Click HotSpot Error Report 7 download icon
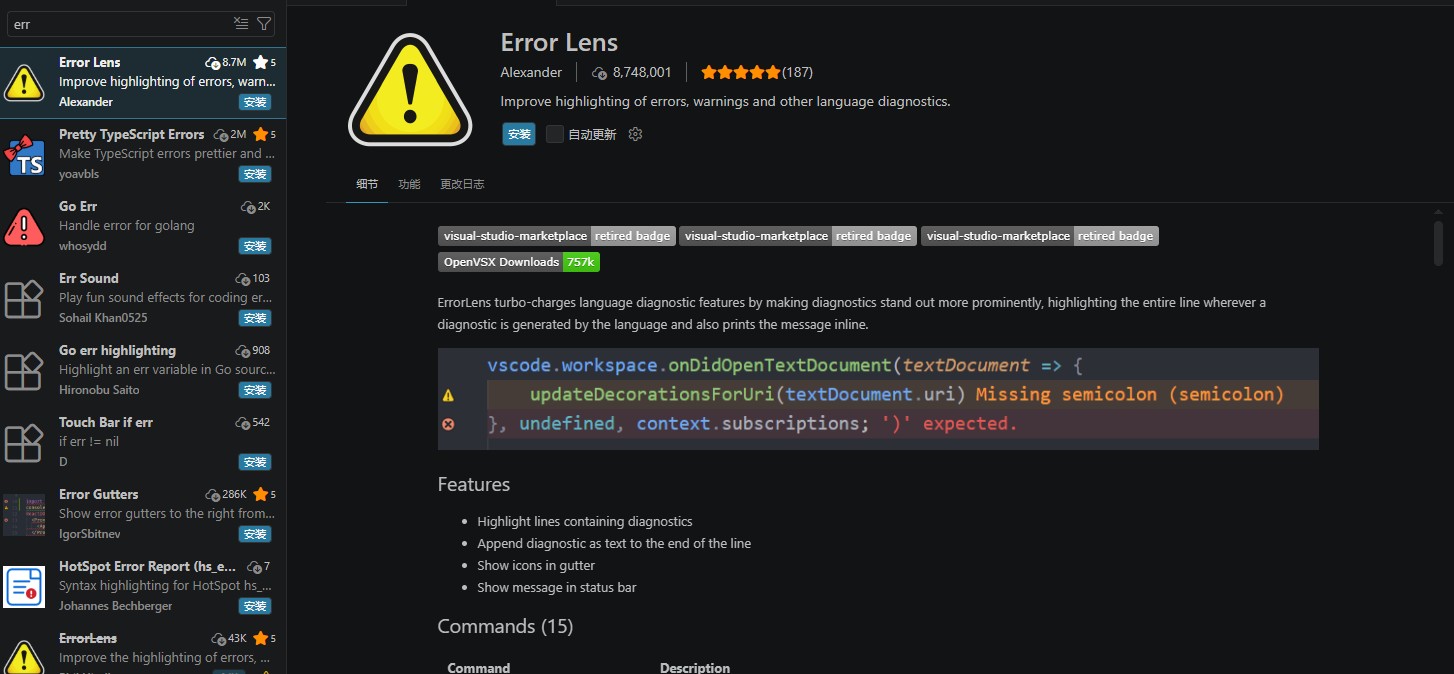1454x674 pixels. [x=254, y=567]
